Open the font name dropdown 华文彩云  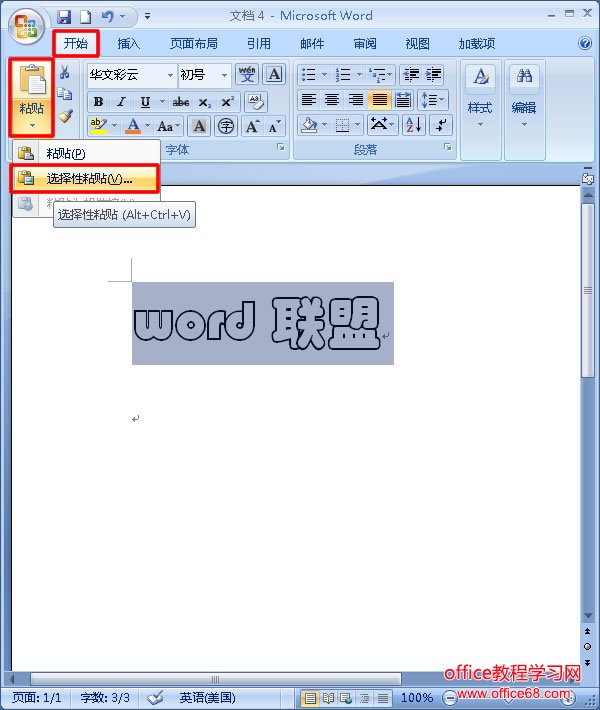coord(170,75)
